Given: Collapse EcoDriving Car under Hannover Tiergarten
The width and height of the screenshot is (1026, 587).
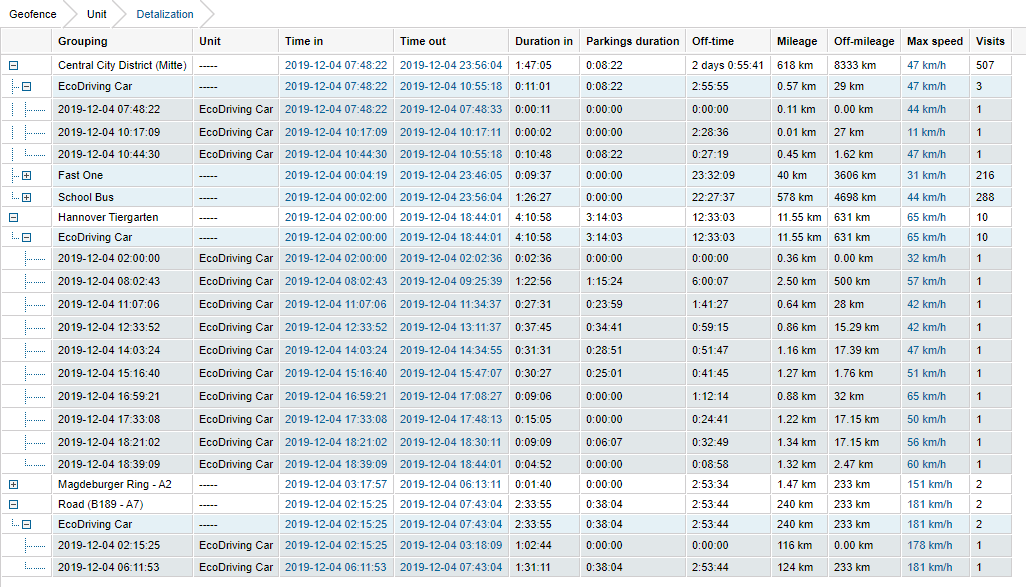Looking at the screenshot, I should pyautogui.click(x=27, y=238).
